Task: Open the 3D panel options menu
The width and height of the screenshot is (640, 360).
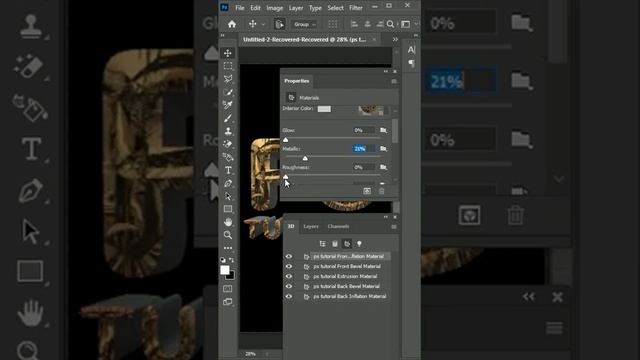Action: 394,227
